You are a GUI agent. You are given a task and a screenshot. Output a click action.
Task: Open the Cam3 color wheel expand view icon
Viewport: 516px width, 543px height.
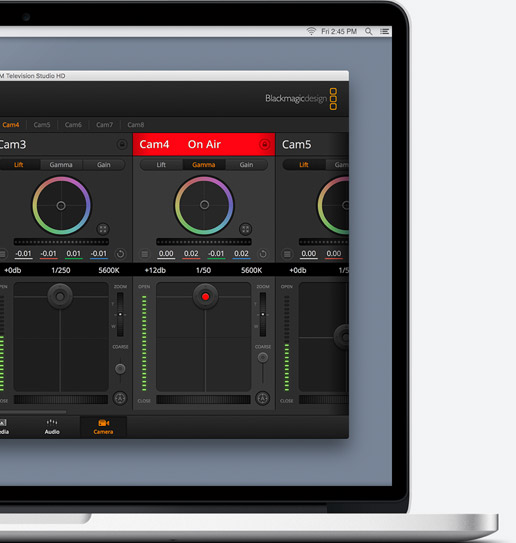(x=103, y=229)
